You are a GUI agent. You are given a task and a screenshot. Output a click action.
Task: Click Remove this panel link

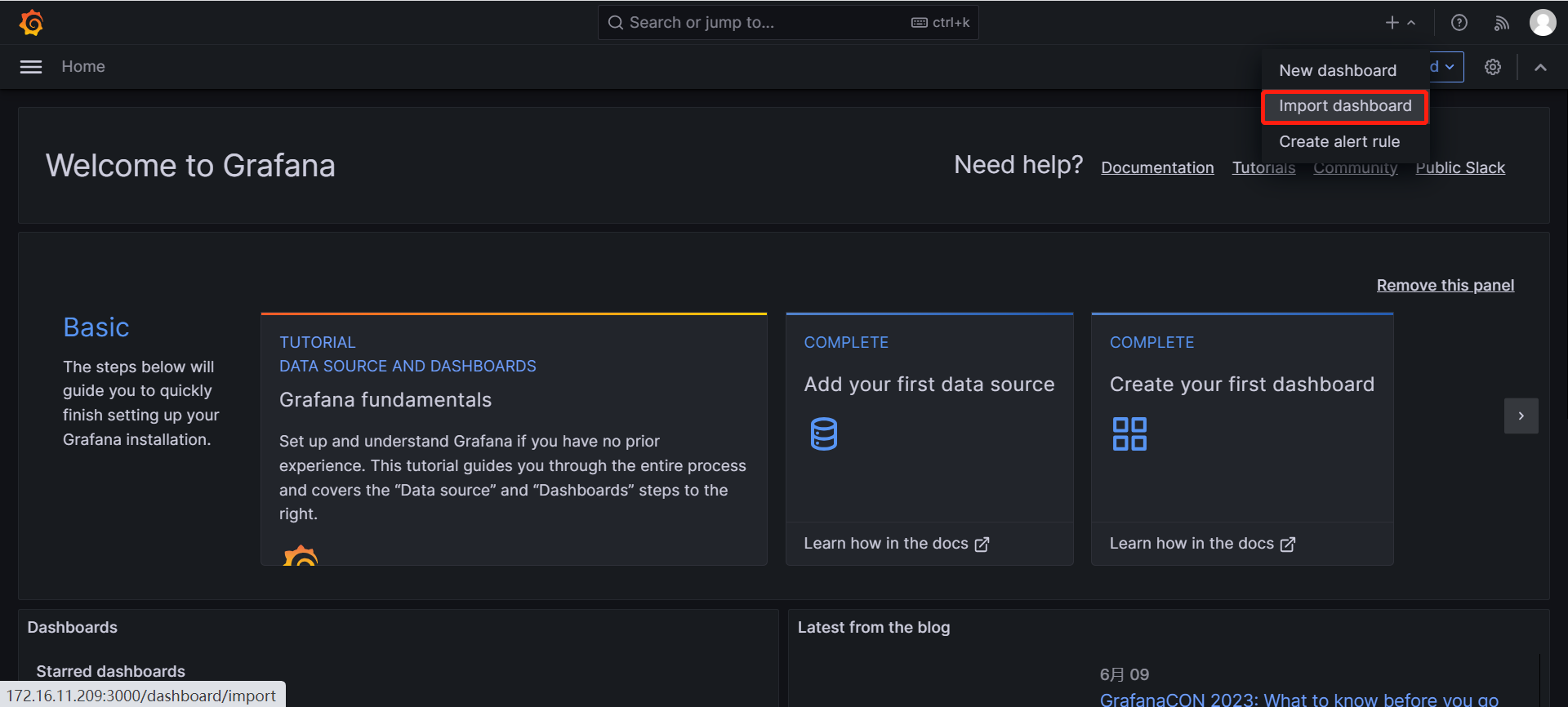pyautogui.click(x=1445, y=285)
